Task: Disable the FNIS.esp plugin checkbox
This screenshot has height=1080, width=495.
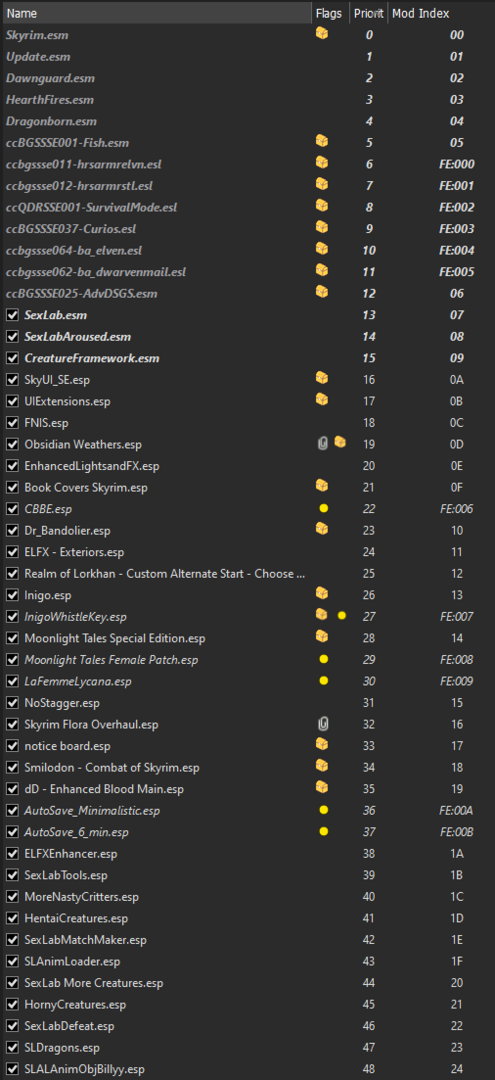Action: point(12,423)
